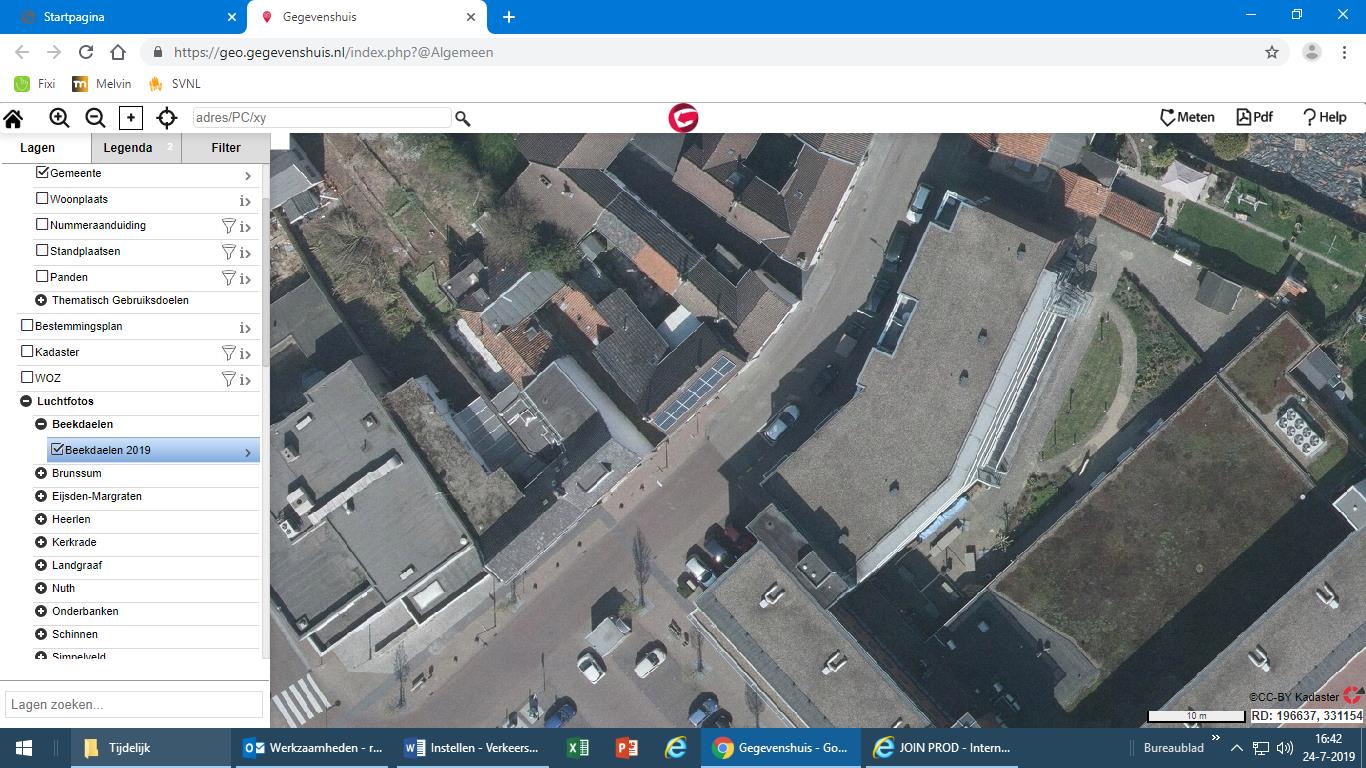Activate the crosshair locate tool
The height and width of the screenshot is (768, 1366).
pos(167,118)
